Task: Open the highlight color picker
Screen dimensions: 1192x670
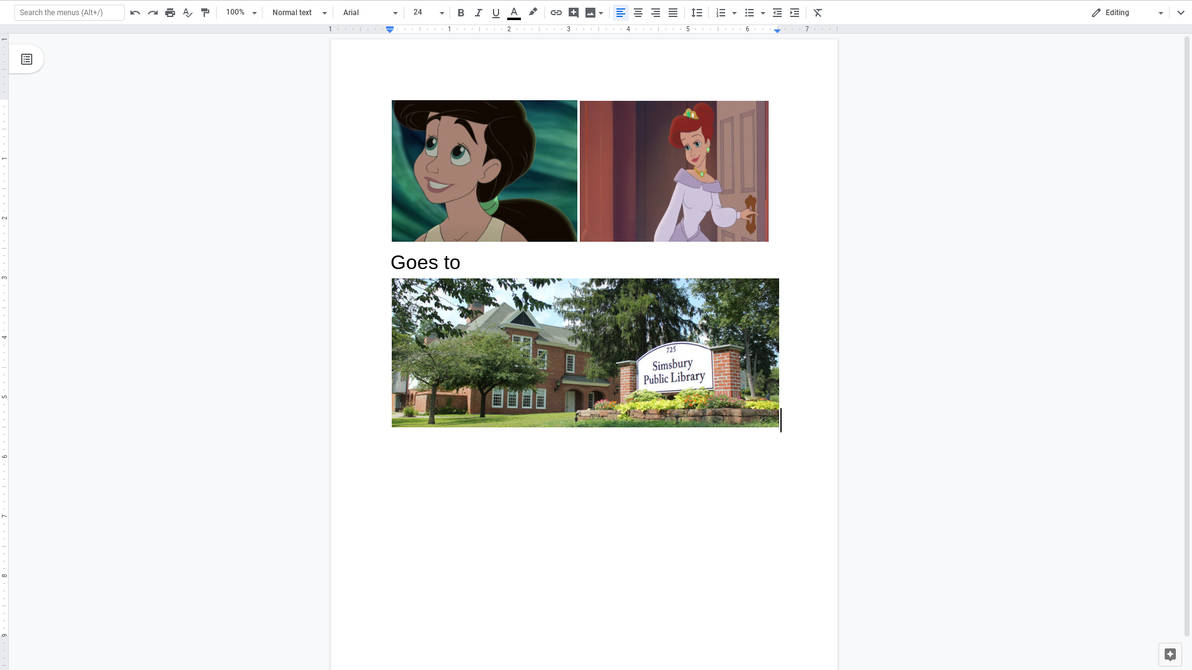Action: pos(533,13)
